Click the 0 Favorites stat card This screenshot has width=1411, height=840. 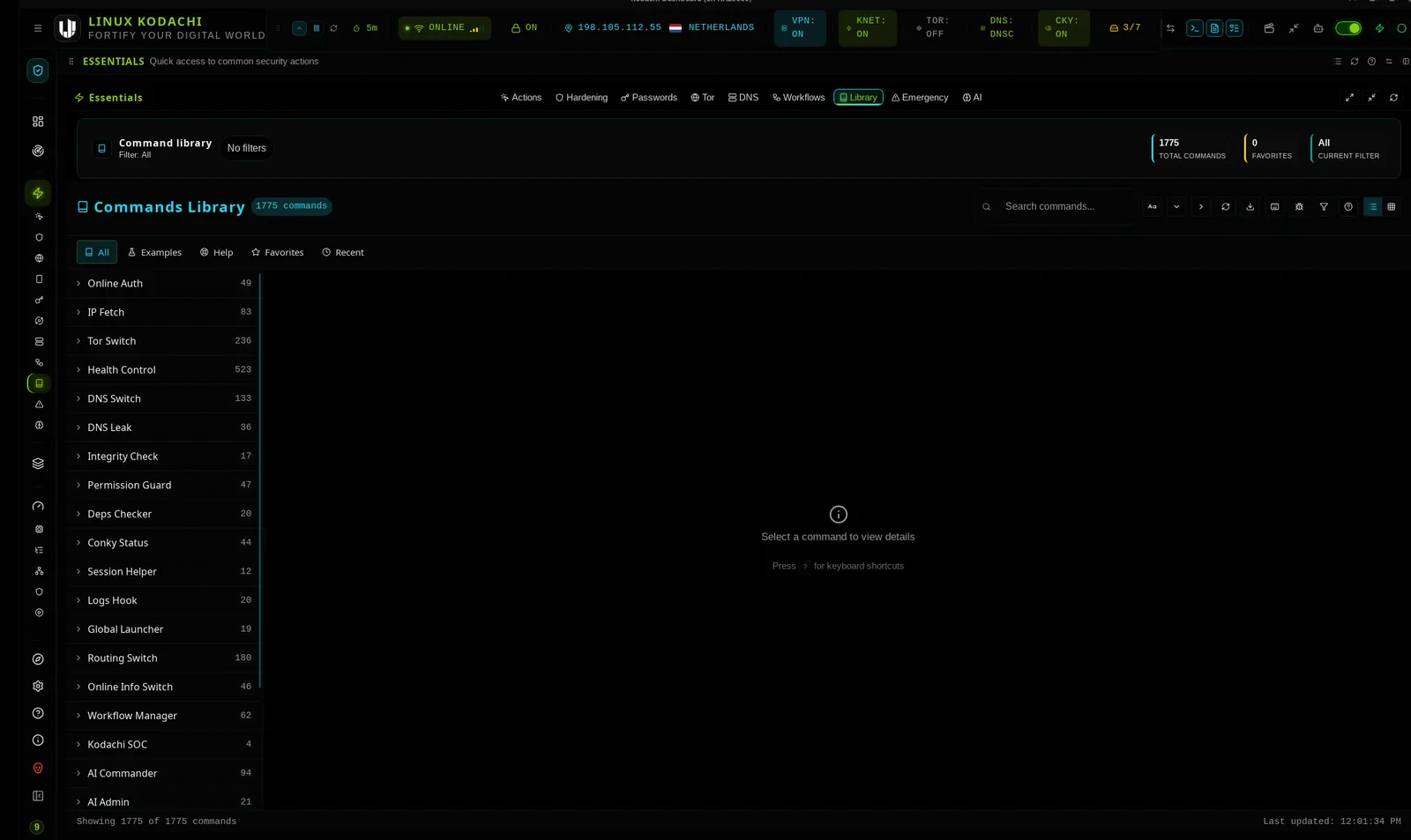tap(1271, 148)
